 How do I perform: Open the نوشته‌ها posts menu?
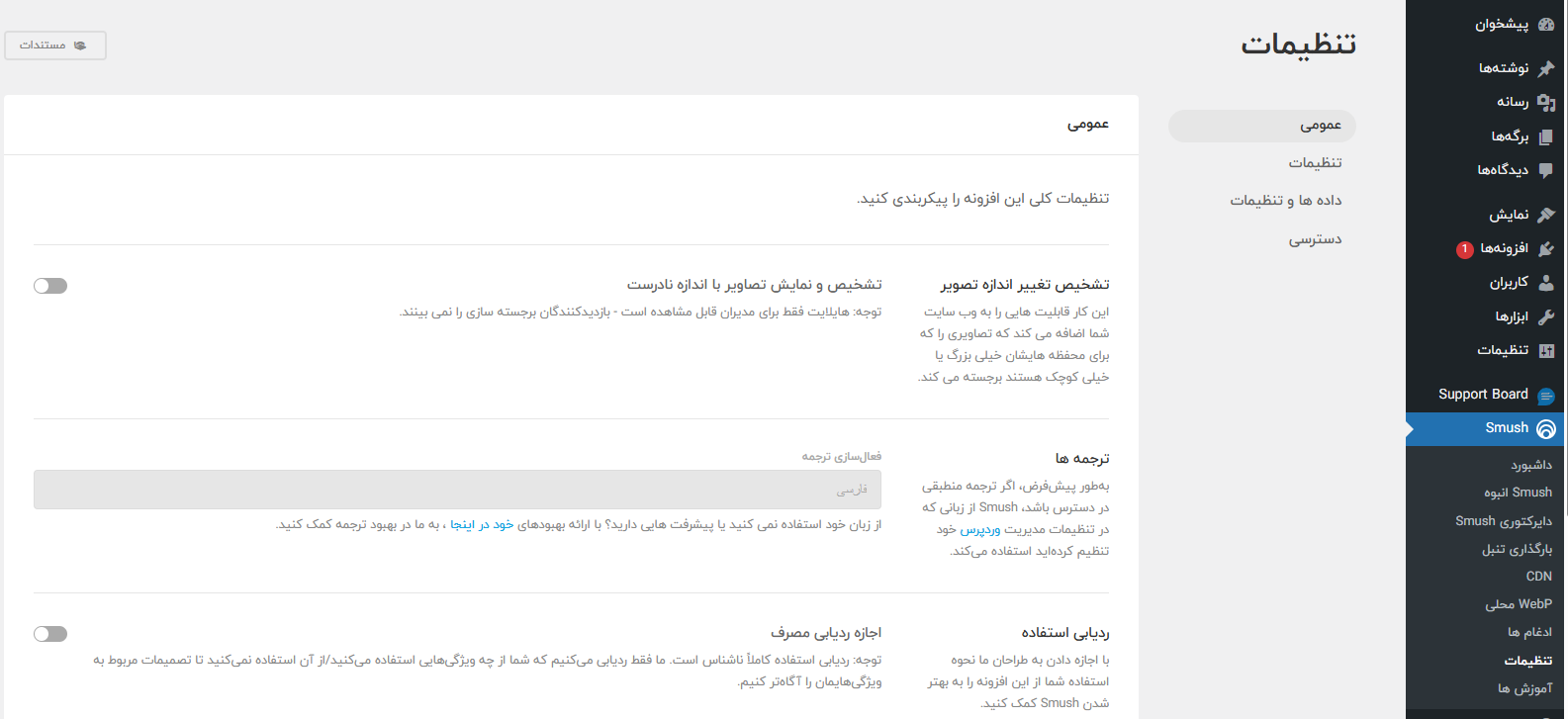click(1486, 68)
